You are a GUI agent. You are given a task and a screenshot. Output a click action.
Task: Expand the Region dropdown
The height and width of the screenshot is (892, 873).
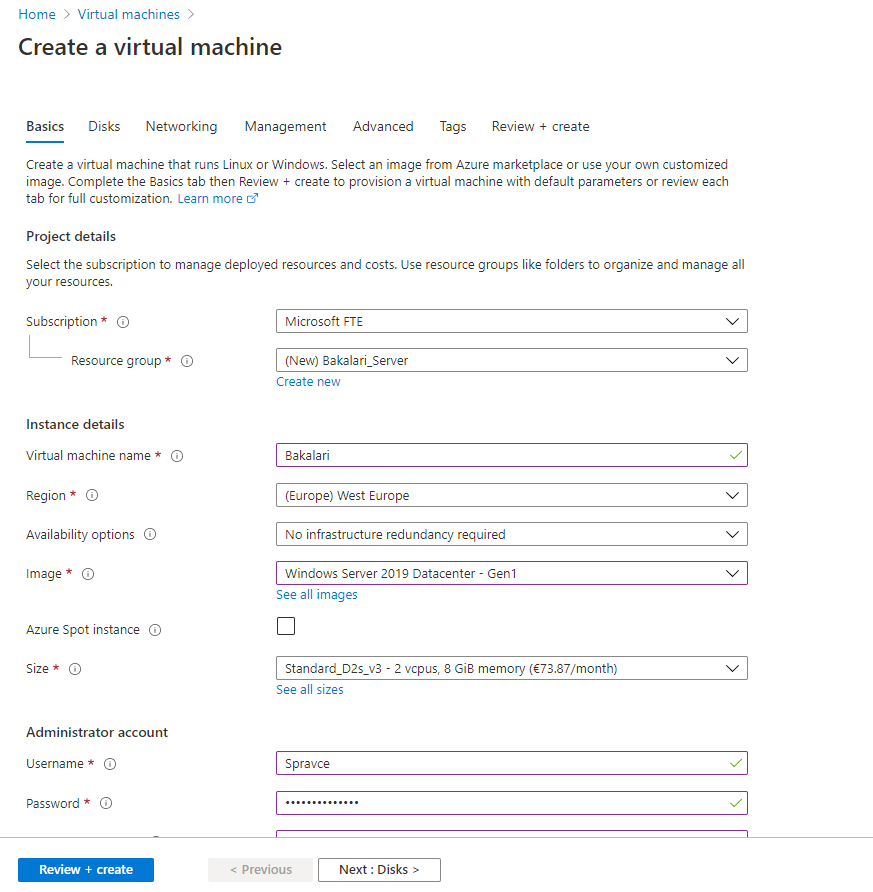click(511, 495)
